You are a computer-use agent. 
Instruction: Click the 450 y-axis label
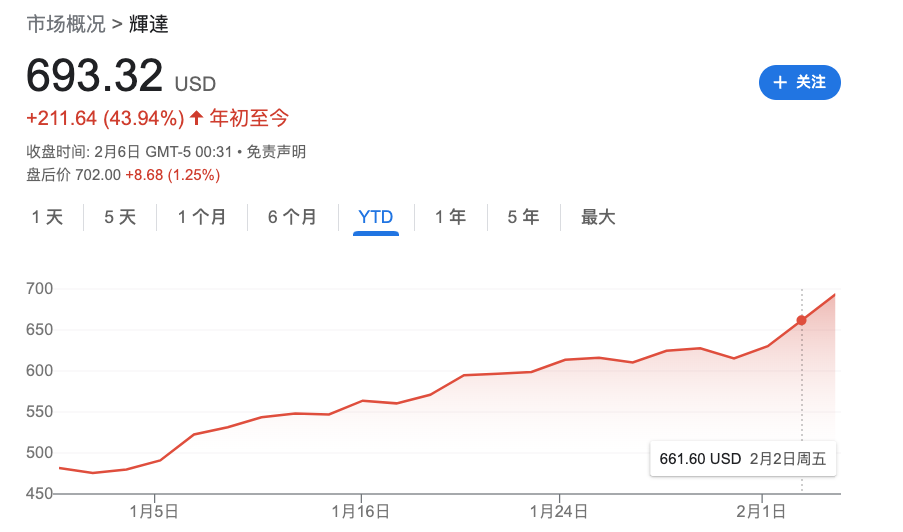point(39,493)
